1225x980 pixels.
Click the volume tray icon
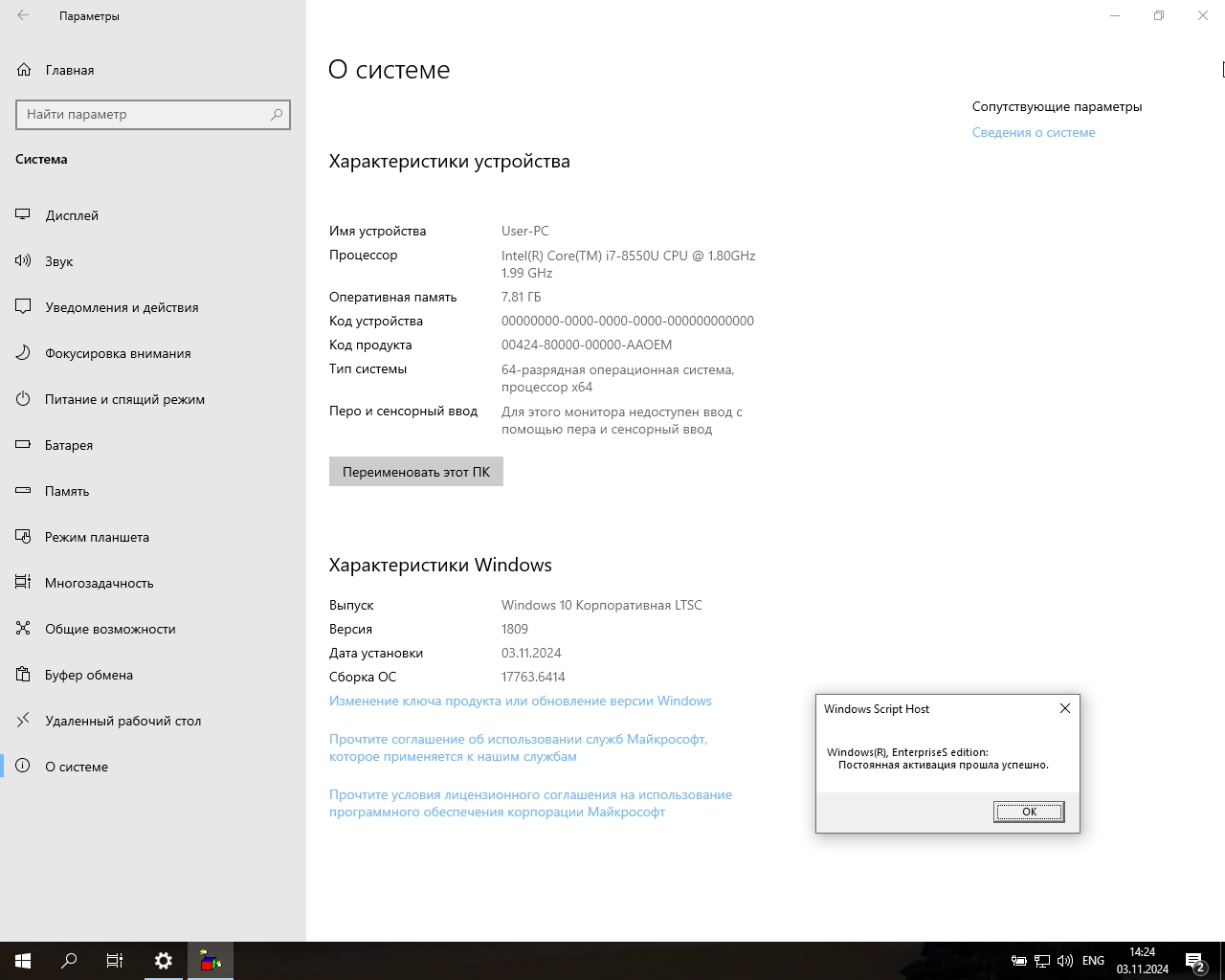pyautogui.click(x=1065, y=961)
